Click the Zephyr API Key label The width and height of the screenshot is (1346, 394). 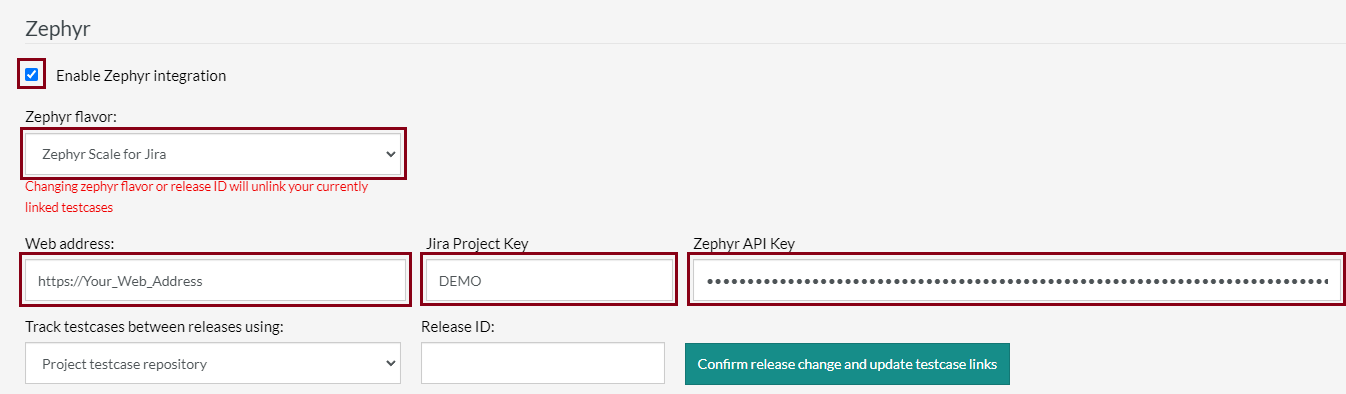[x=744, y=243]
